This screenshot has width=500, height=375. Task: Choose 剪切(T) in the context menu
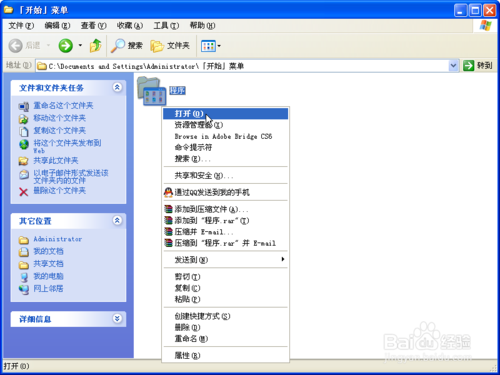point(226,277)
